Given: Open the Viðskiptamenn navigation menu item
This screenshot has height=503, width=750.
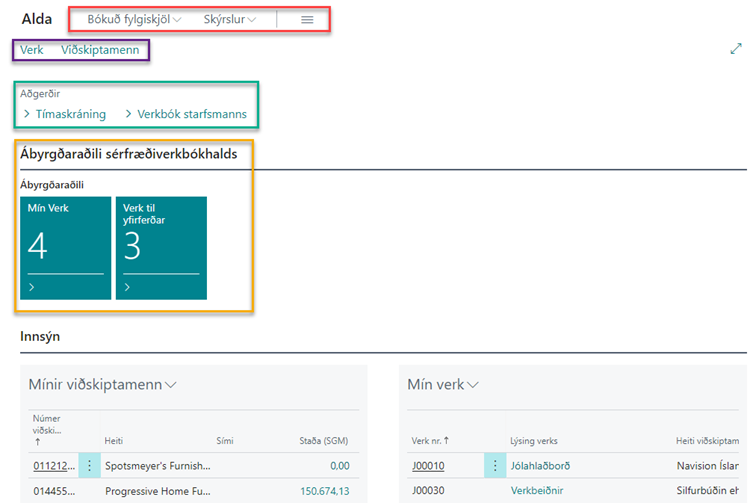Looking at the screenshot, I should point(99,49).
